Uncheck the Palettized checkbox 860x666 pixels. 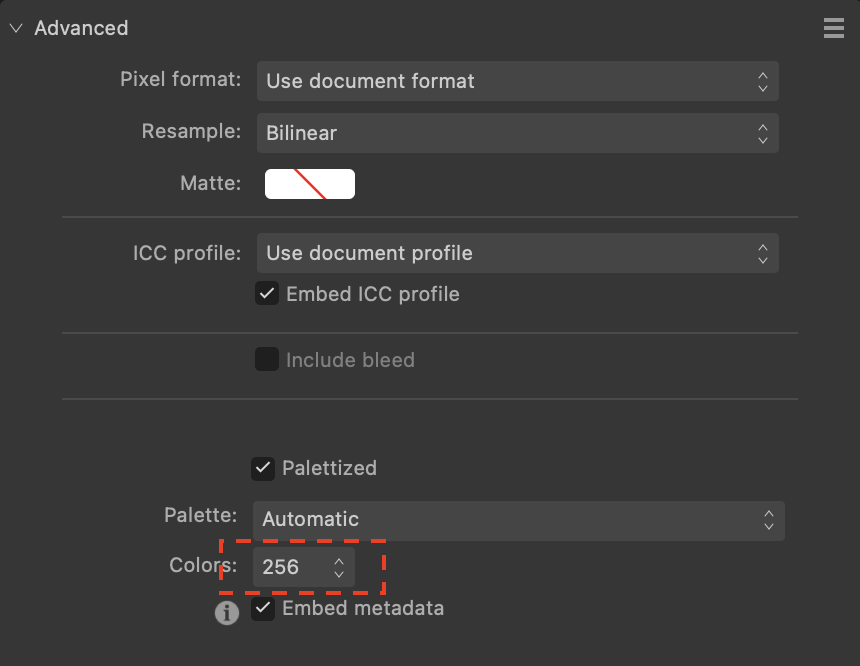coord(263,469)
